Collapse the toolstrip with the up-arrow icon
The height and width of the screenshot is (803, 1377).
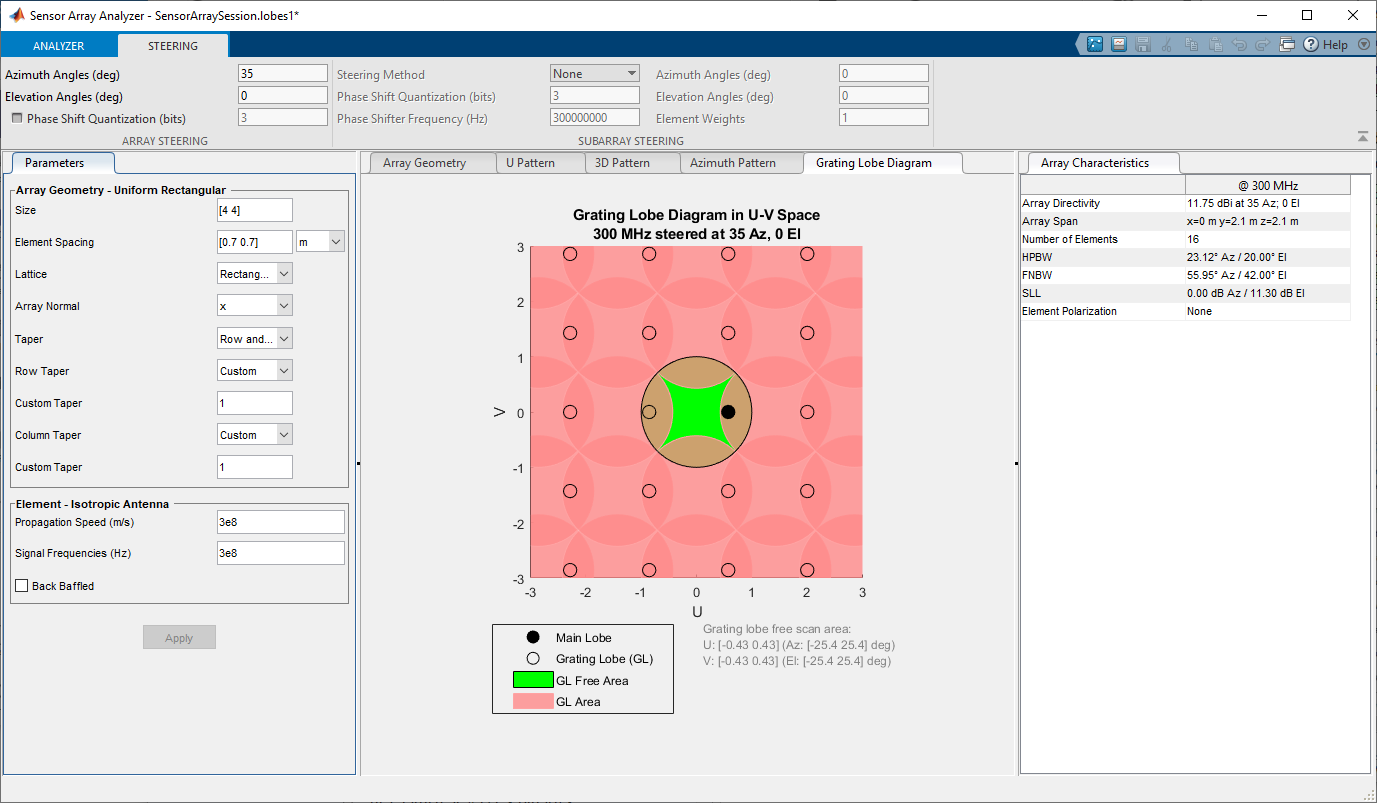(1362, 137)
